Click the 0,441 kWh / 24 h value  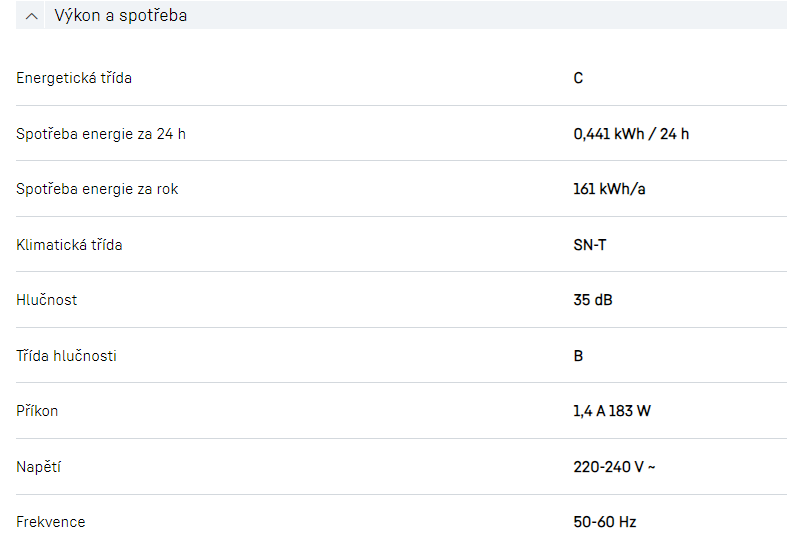[x=631, y=134]
